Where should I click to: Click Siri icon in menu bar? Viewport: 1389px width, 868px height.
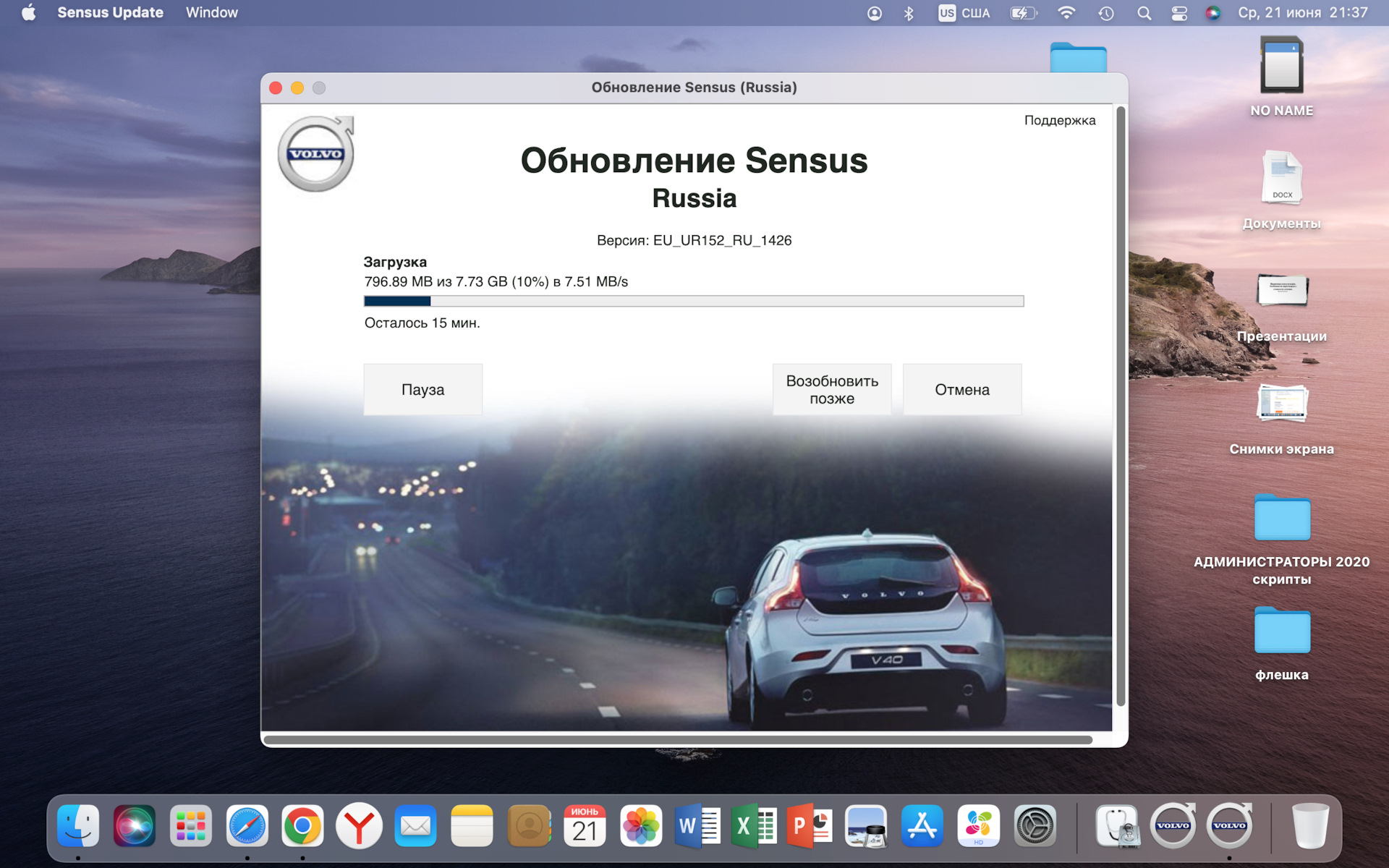(x=1213, y=13)
